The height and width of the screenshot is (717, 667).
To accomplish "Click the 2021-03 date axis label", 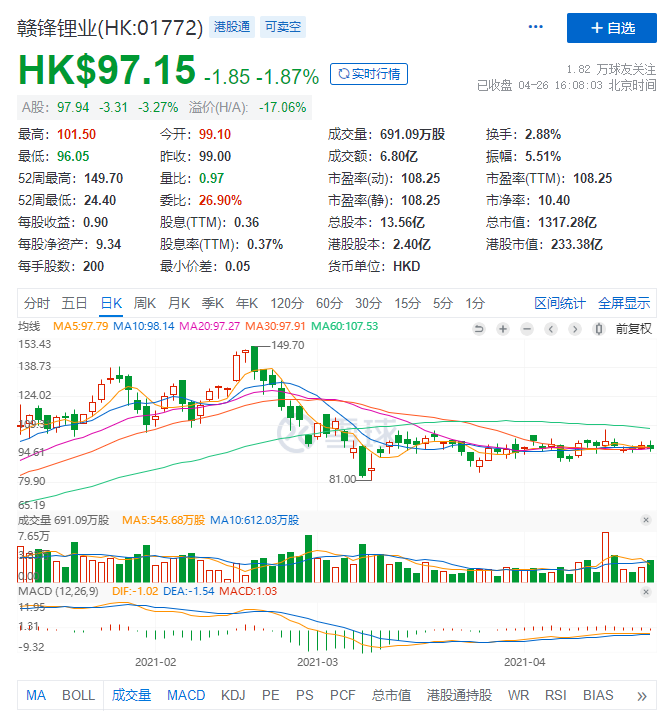I will pyautogui.click(x=317, y=662).
